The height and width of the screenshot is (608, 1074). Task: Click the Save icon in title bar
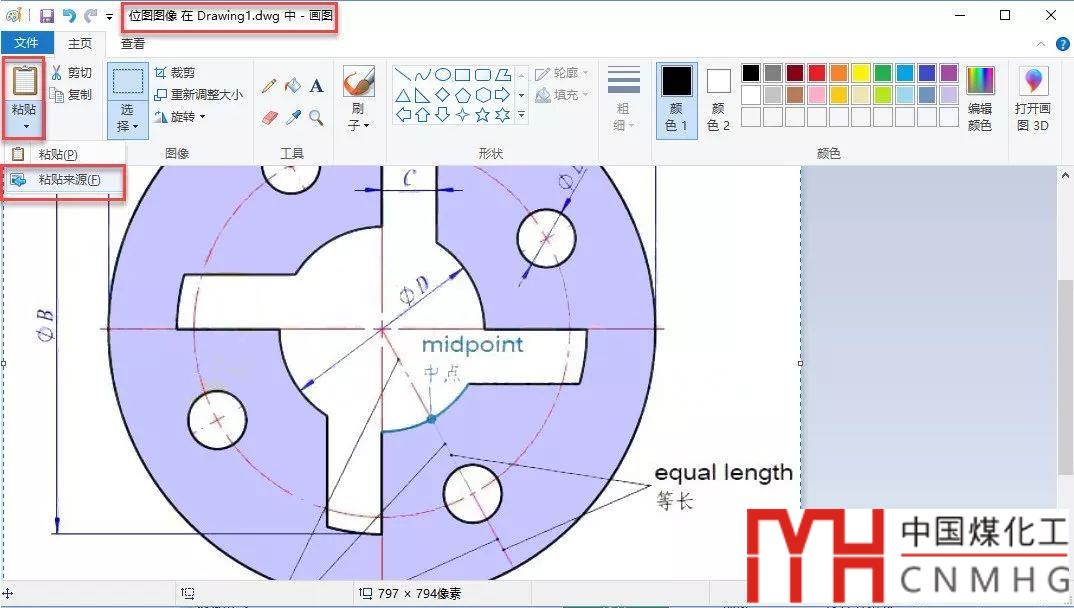coord(47,16)
